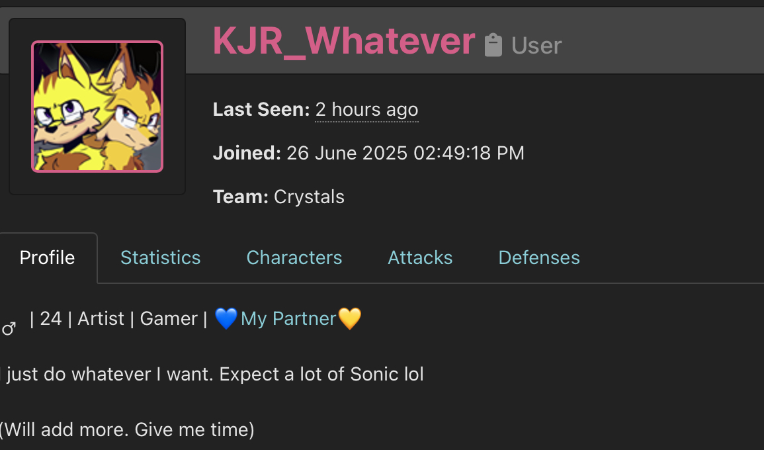Viewport: 764px width, 450px height.
Task: Open the Characters tab
Action: (294, 258)
